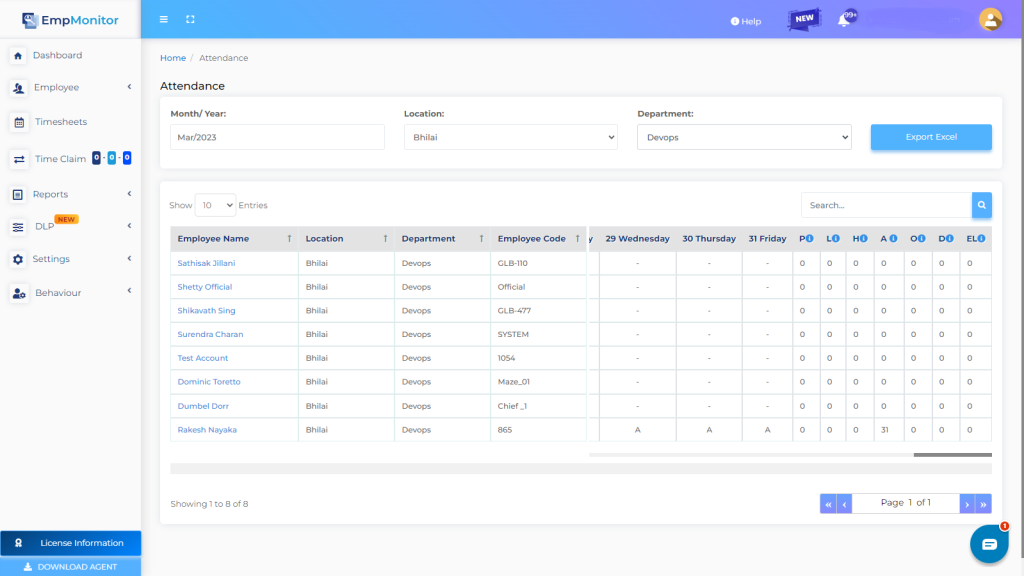Click the info icon next to L column
This screenshot has width=1024, height=576.
(x=836, y=238)
